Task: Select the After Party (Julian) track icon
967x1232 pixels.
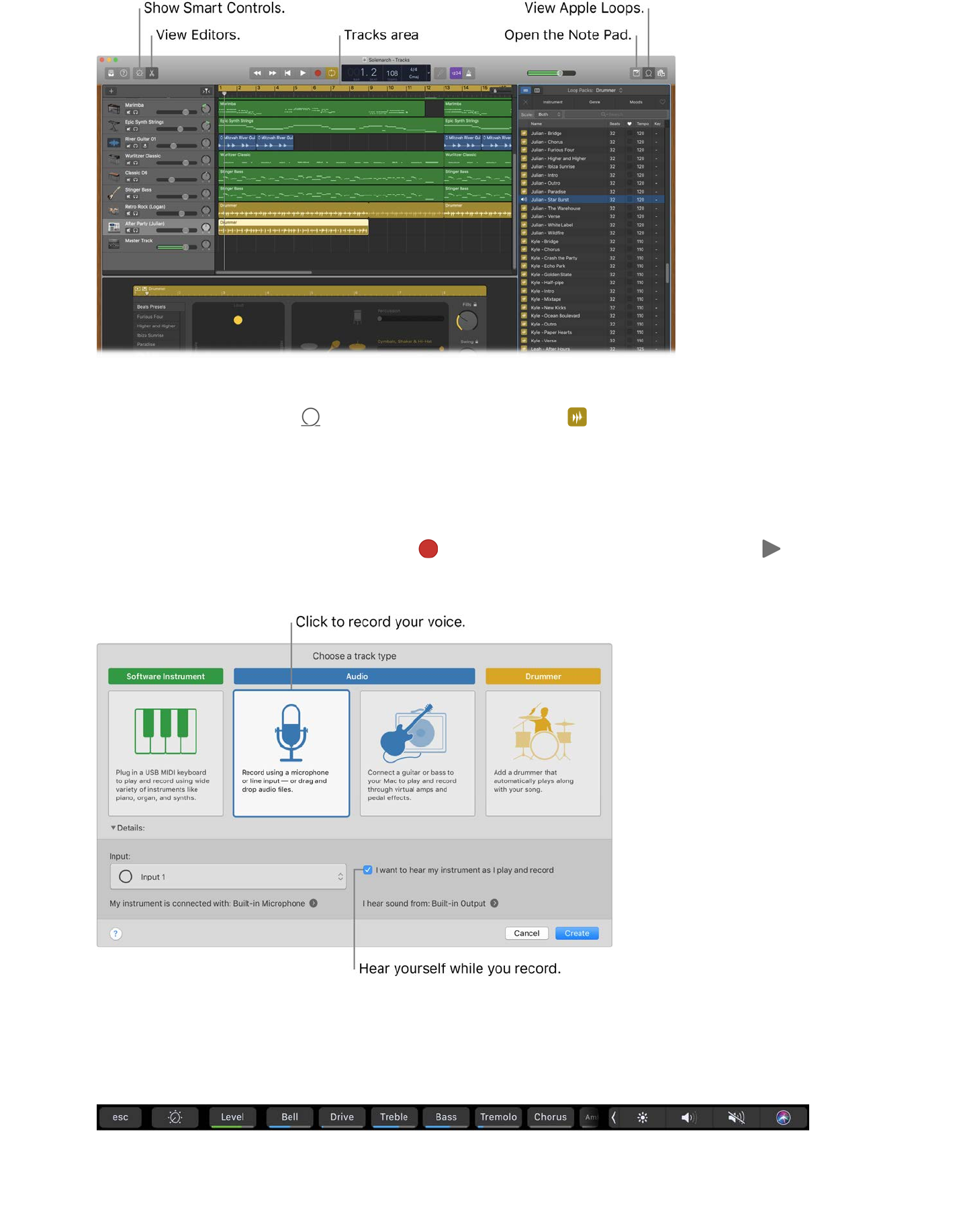Action: coord(114,226)
